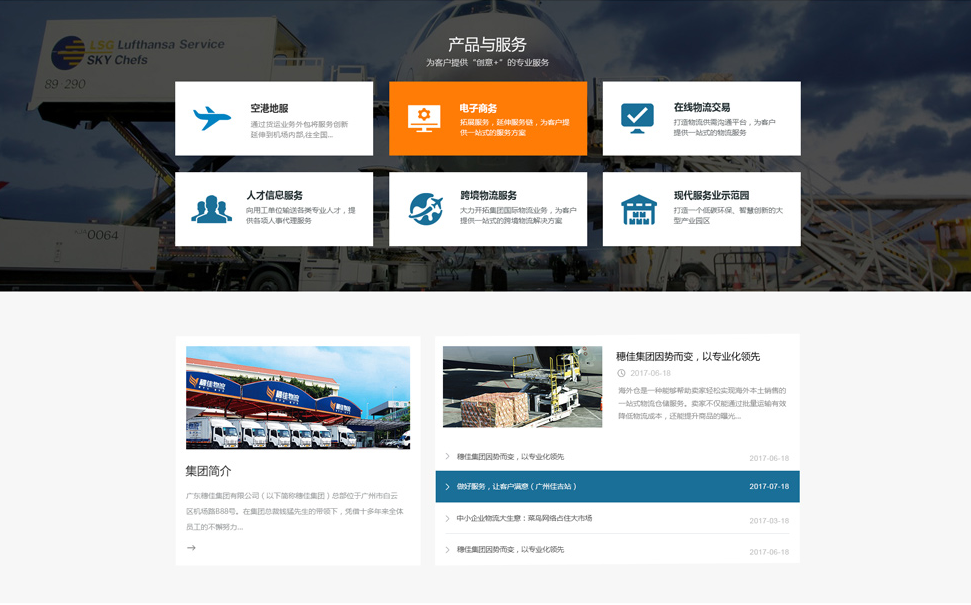This screenshot has width=971, height=605.
Task: Click the 现代服务业示范园 description text
Action: [727, 215]
